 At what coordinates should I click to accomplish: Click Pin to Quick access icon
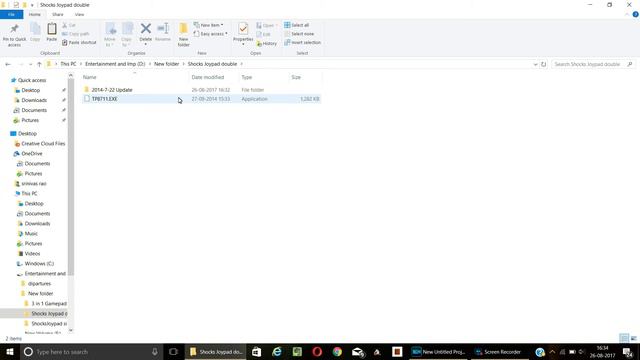pyautogui.click(x=14, y=34)
